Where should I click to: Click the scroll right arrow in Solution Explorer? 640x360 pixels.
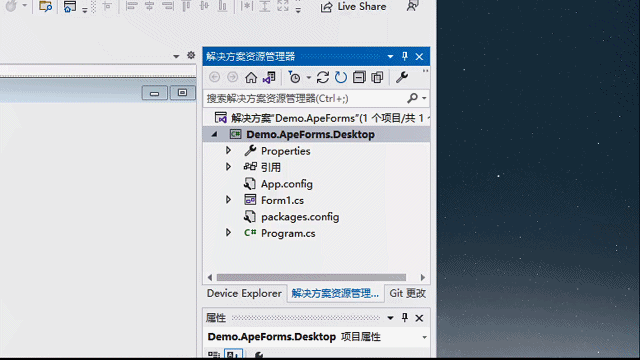pos(422,278)
